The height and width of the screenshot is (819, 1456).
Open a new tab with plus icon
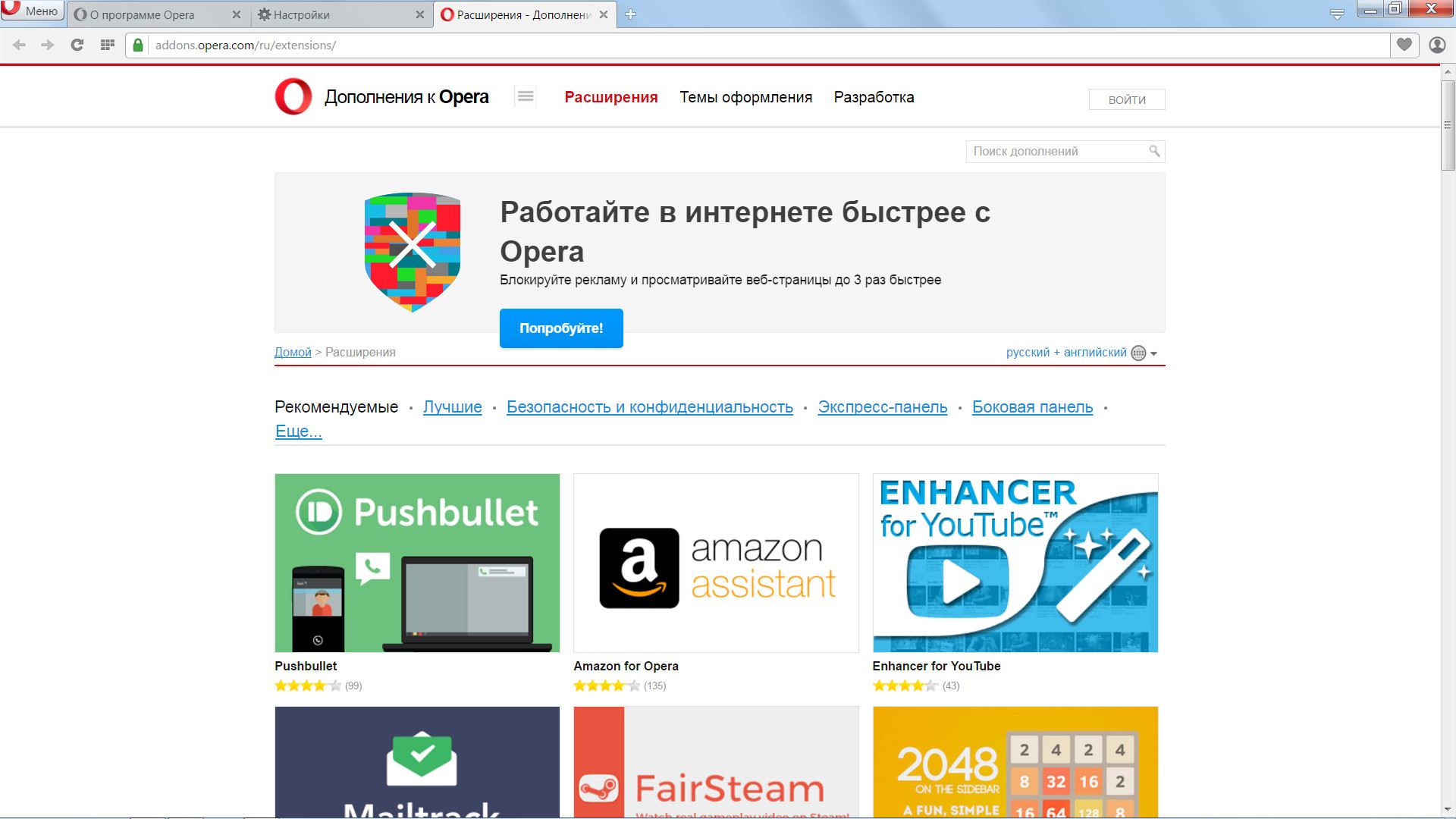pos(630,14)
